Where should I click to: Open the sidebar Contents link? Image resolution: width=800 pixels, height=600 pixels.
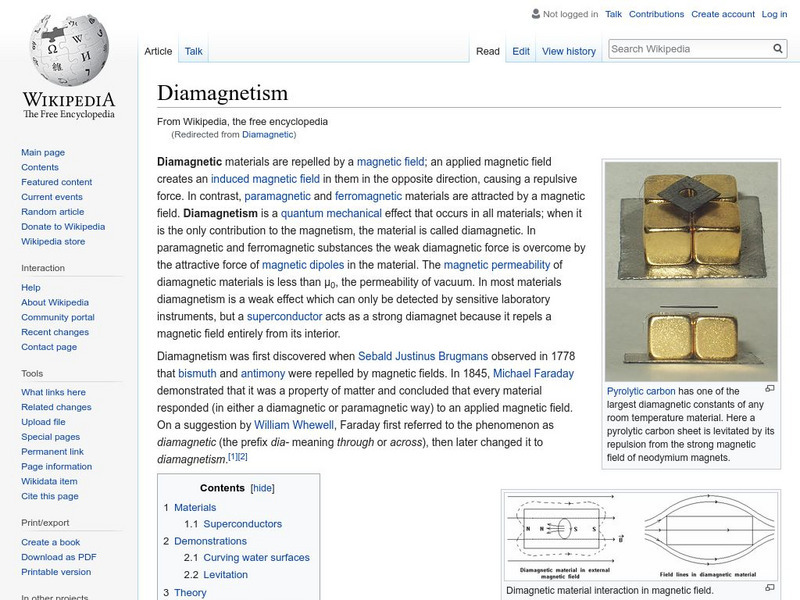click(x=40, y=167)
